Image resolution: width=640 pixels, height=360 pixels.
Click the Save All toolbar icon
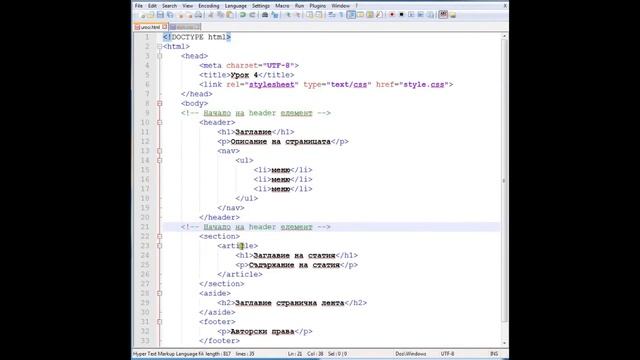click(x=170, y=15)
